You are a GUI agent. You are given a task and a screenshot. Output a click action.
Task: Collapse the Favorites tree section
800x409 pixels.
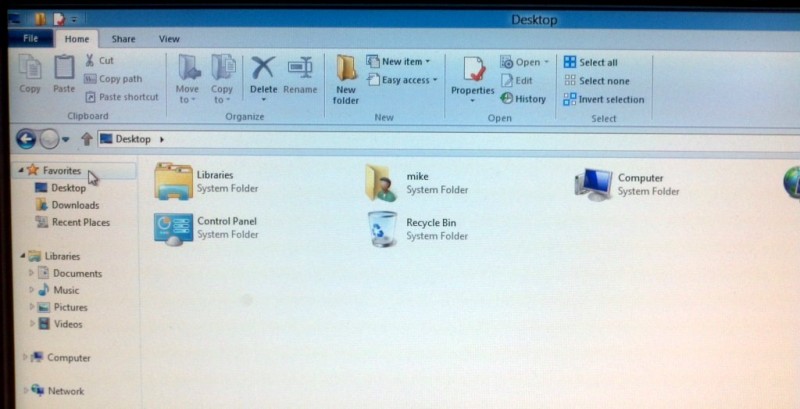pos(22,171)
